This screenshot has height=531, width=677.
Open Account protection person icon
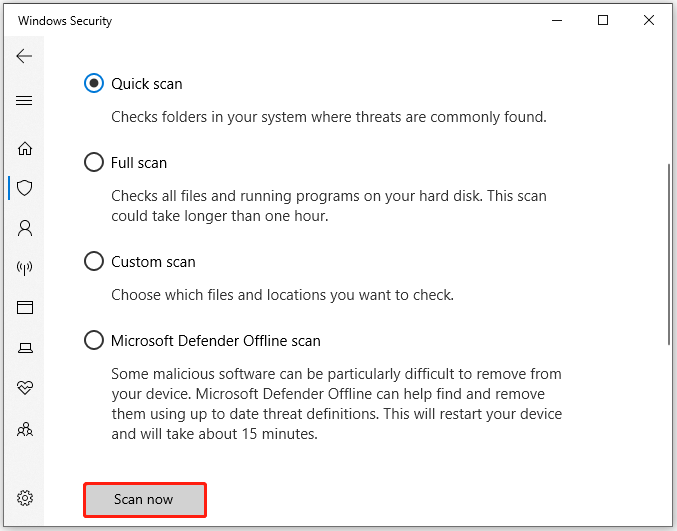(25, 228)
